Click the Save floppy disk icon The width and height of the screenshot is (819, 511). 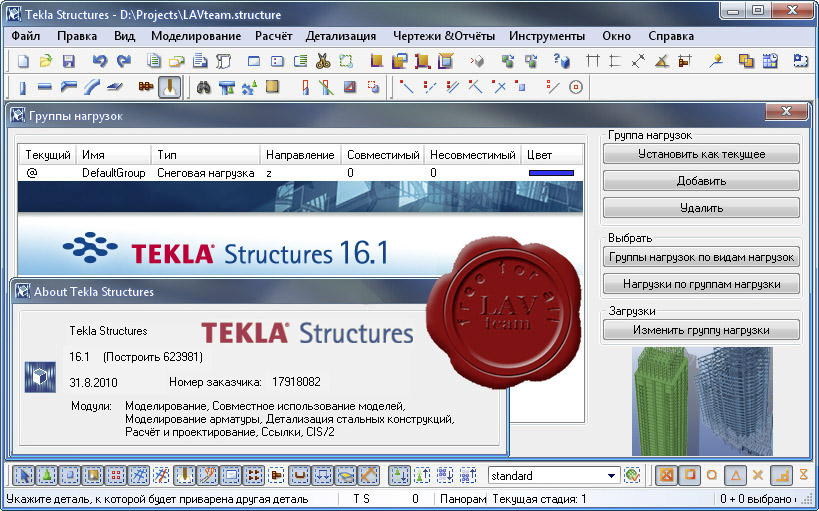click(x=68, y=62)
